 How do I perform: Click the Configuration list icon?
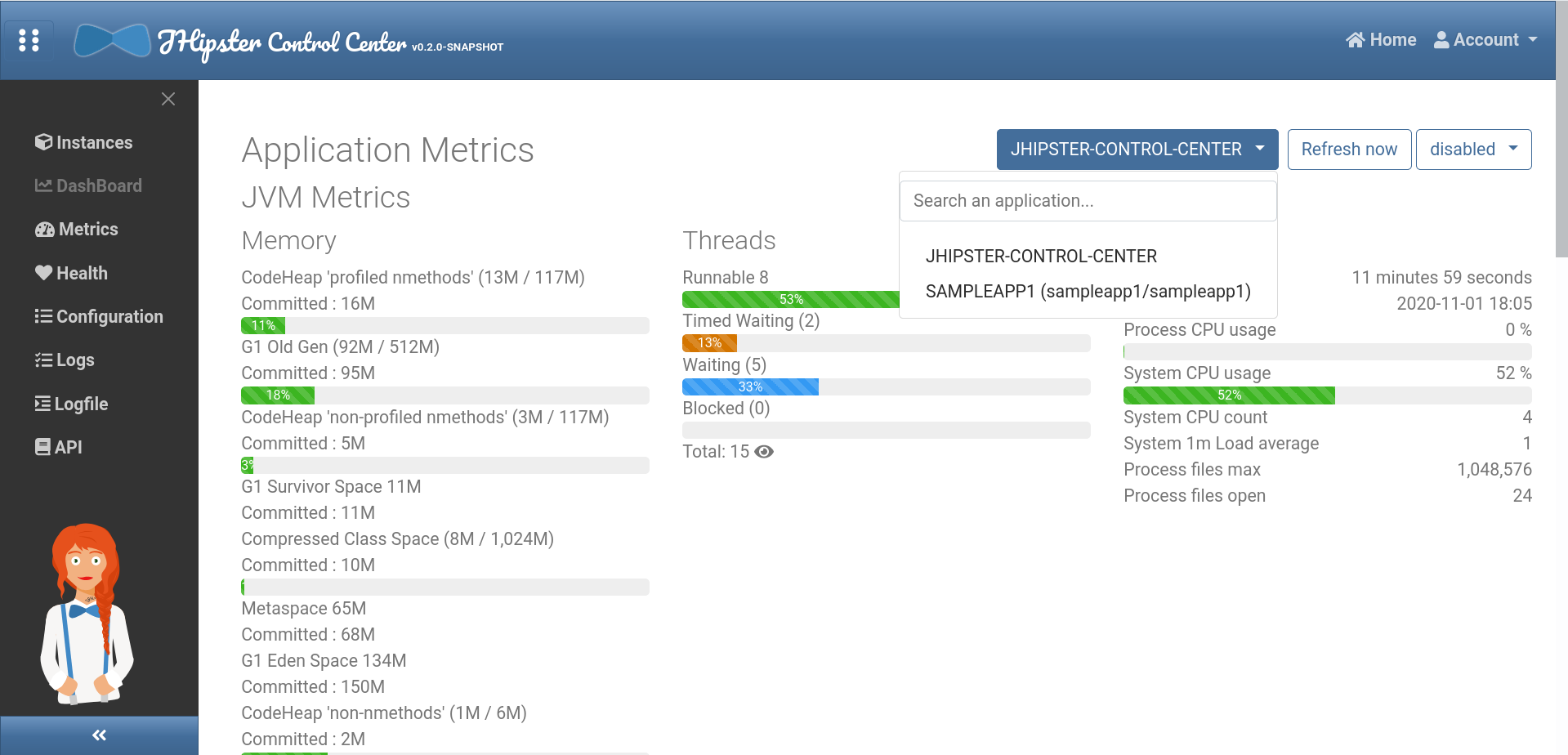coord(43,316)
